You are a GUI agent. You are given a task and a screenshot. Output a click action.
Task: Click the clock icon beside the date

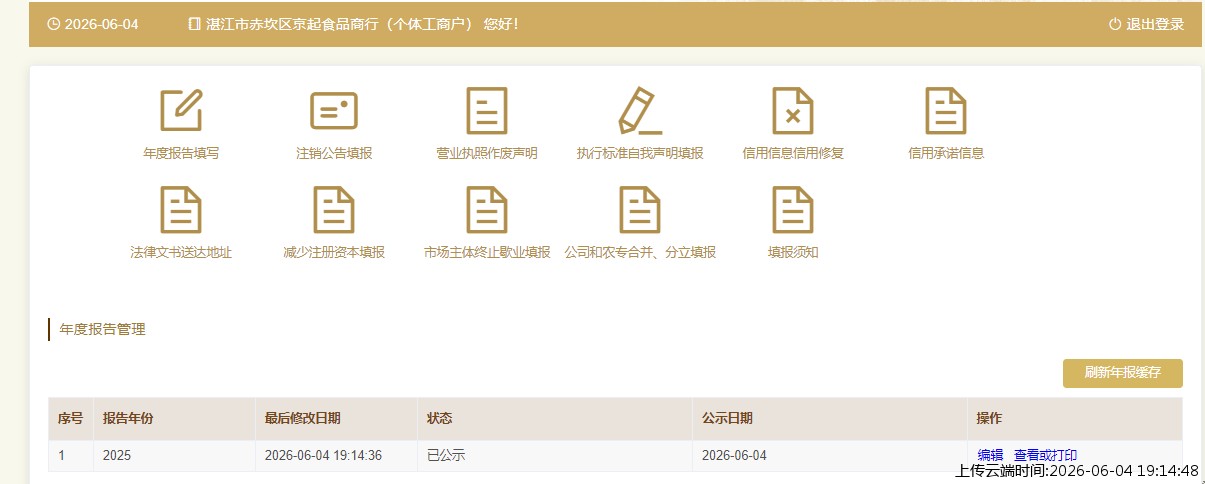click(53, 24)
